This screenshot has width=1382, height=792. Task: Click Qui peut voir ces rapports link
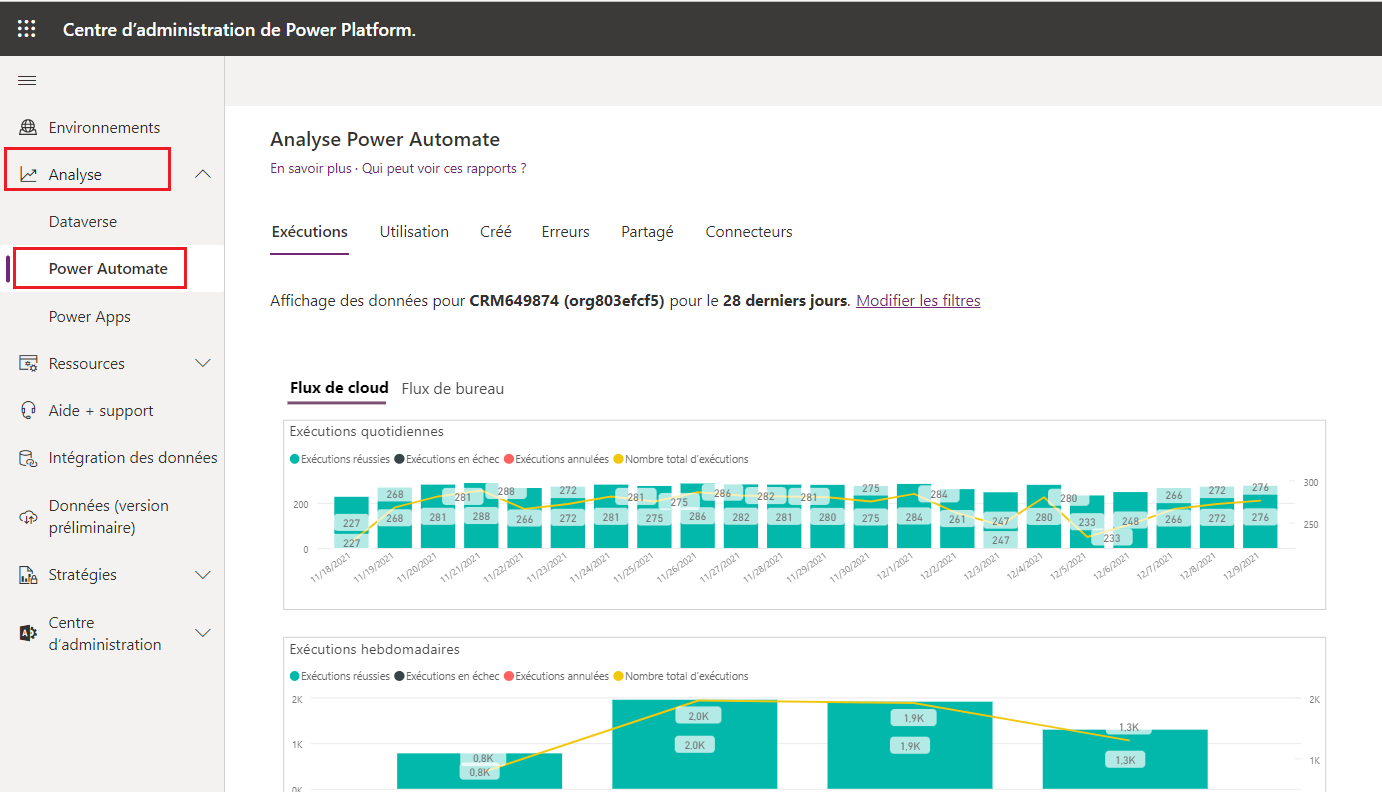pyautogui.click(x=444, y=169)
